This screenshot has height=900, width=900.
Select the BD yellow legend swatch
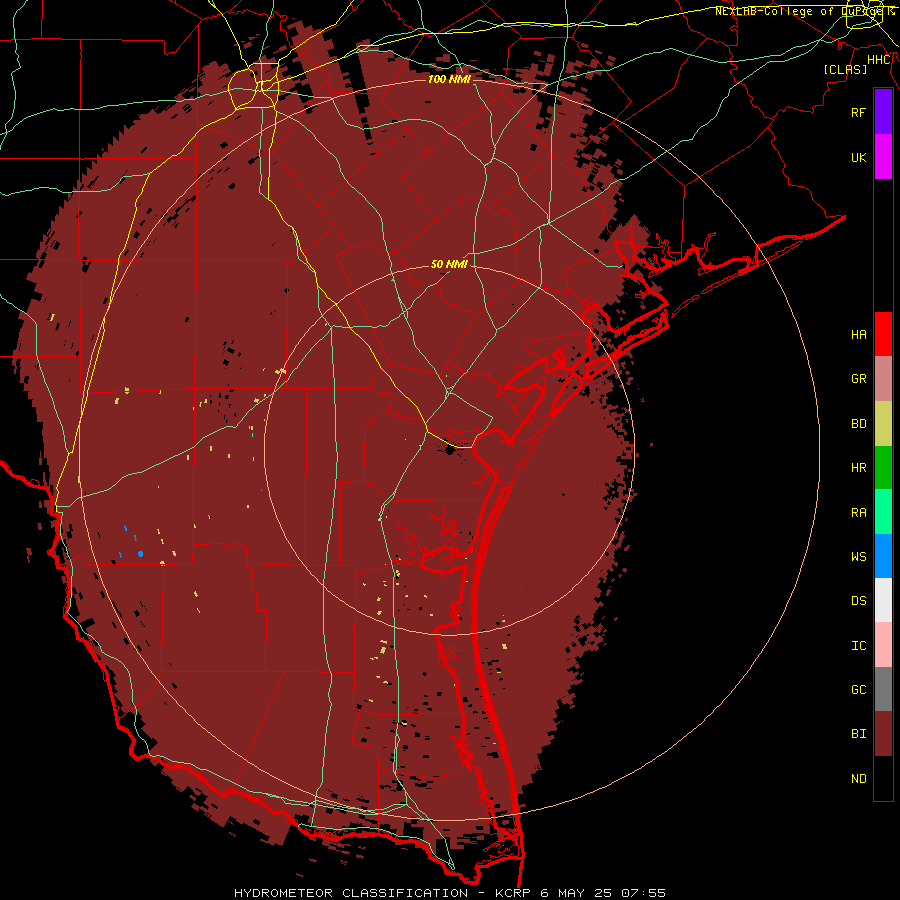(883, 424)
